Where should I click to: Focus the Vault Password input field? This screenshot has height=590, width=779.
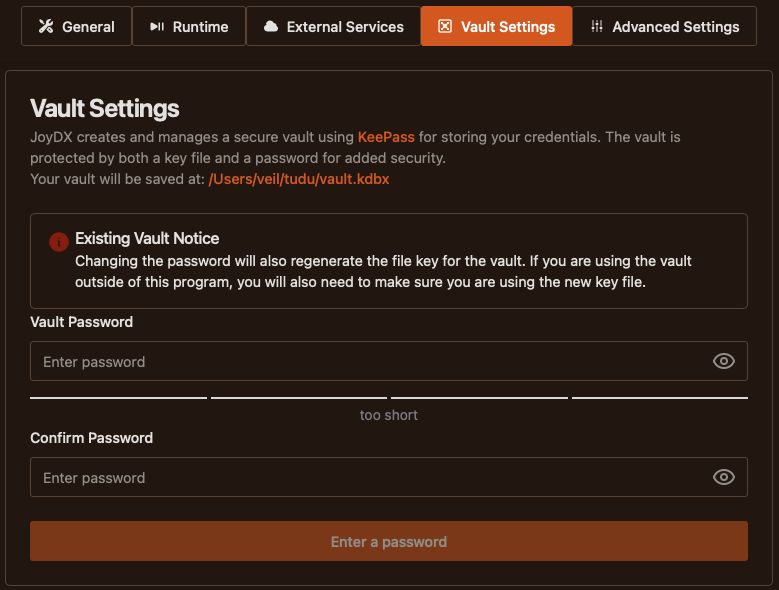point(389,361)
